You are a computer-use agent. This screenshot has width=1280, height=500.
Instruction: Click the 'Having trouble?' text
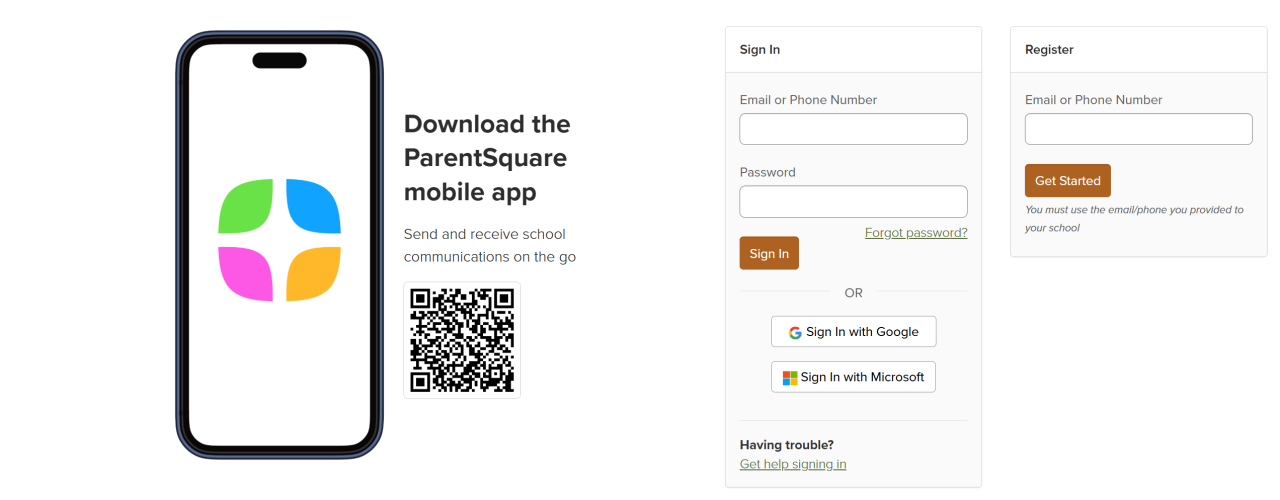(787, 445)
